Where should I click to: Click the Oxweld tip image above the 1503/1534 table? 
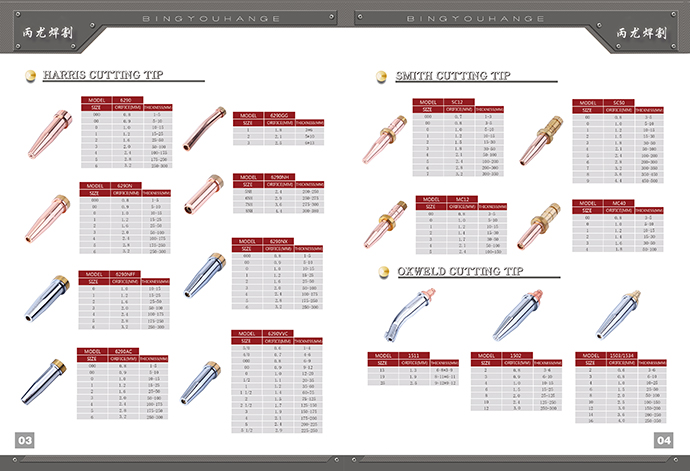[617, 314]
